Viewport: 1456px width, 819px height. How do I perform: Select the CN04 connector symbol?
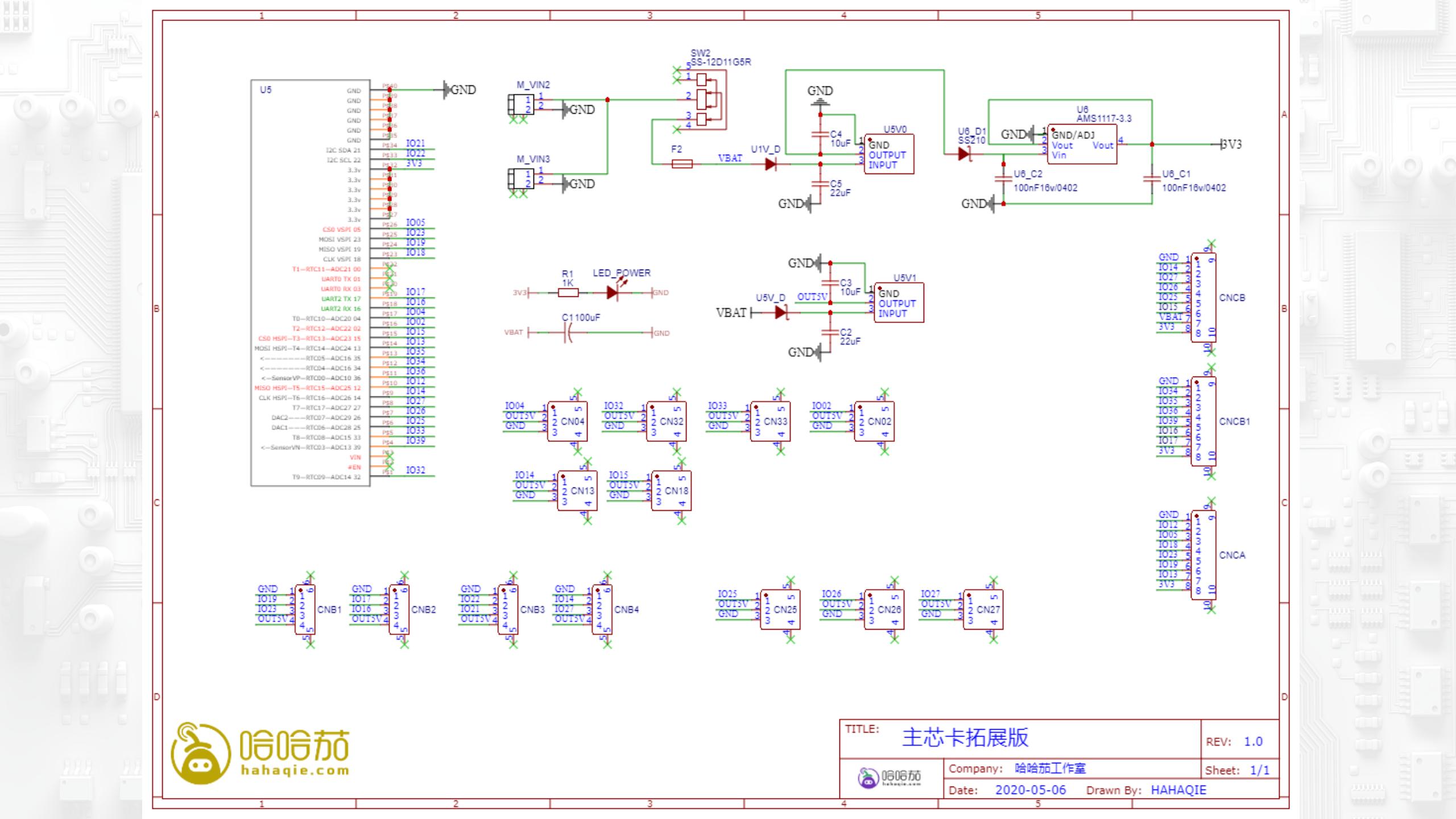click(567, 421)
